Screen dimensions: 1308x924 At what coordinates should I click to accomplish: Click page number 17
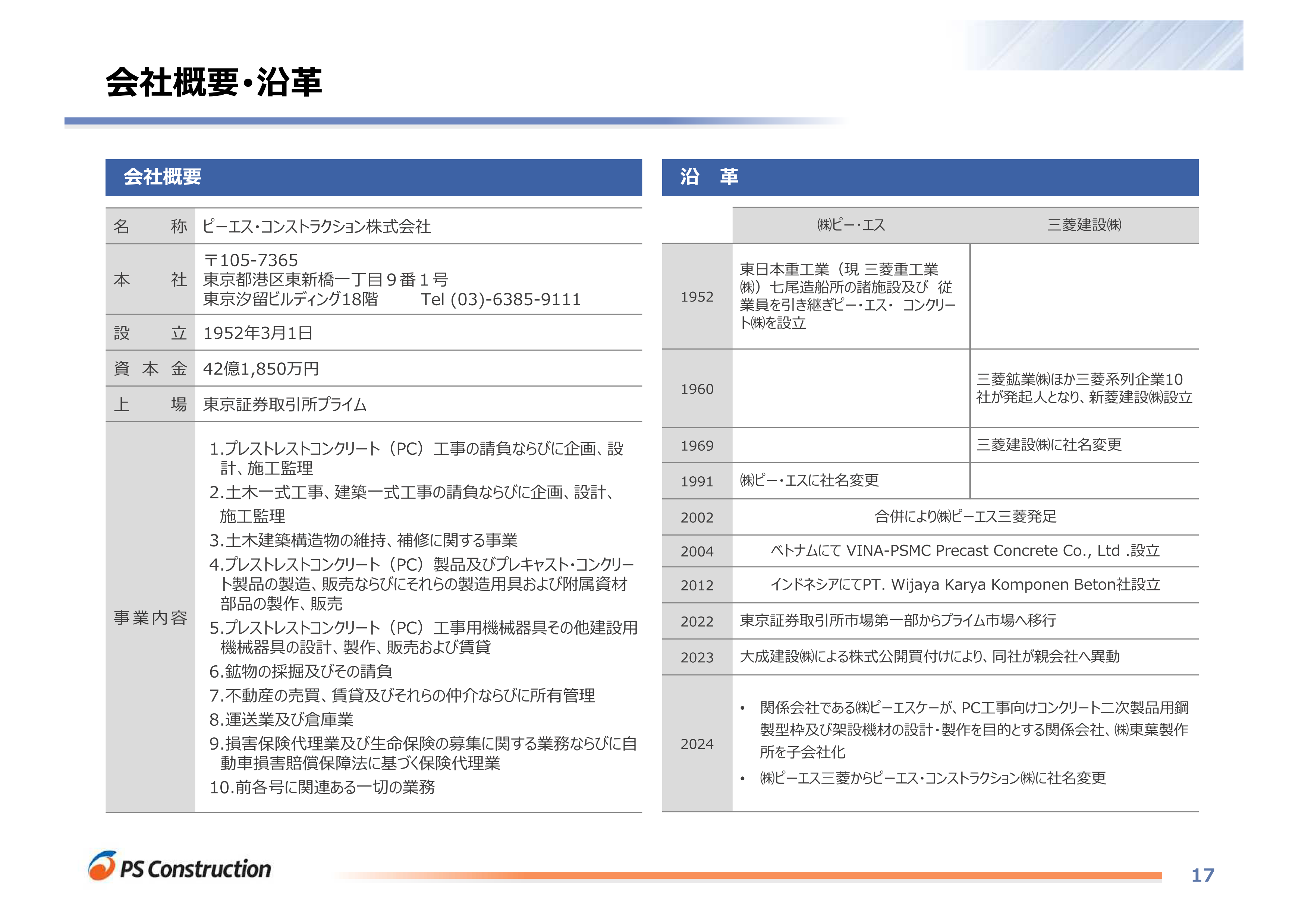pyautogui.click(x=1202, y=876)
